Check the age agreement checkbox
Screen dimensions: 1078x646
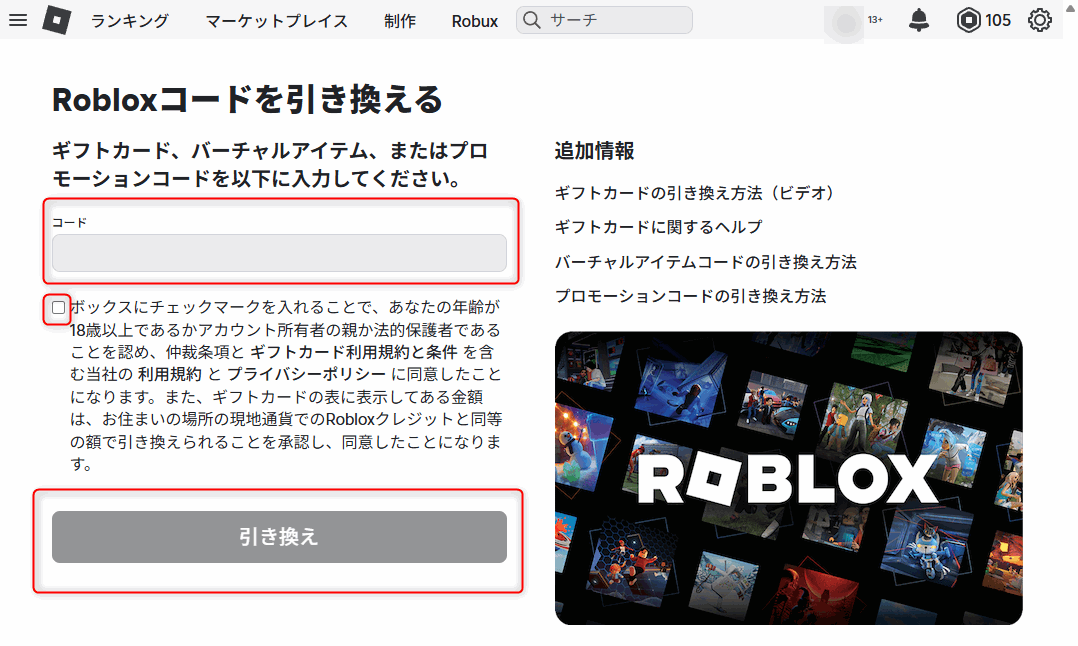pos(58,307)
